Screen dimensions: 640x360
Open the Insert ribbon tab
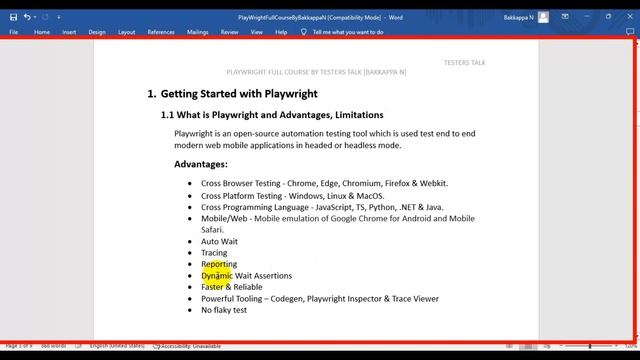pyautogui.click(x=69, y=32)
